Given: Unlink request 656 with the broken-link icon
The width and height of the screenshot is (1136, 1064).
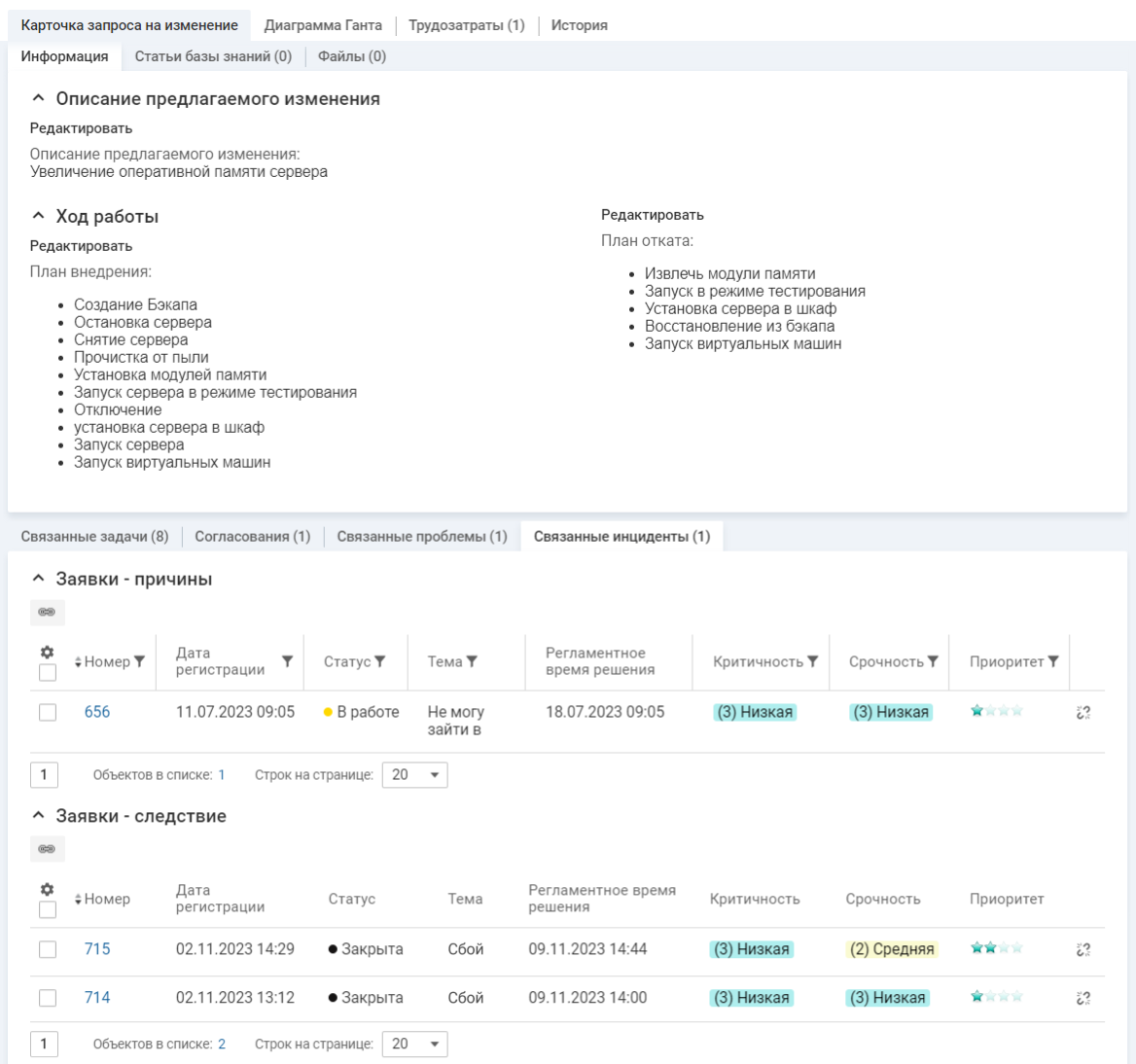Looking at the screenshot, I should 1083,713.
